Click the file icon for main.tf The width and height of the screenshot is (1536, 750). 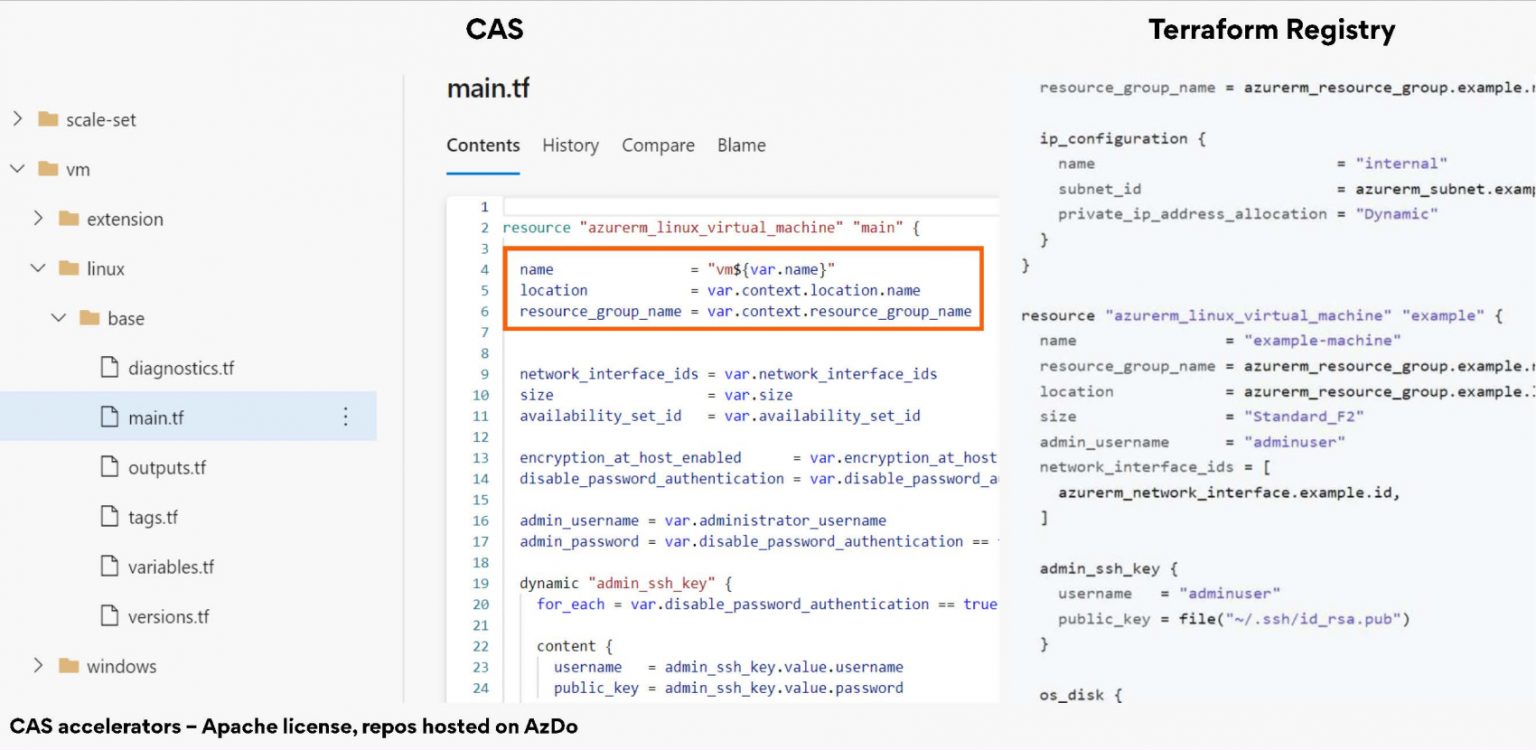108,417
